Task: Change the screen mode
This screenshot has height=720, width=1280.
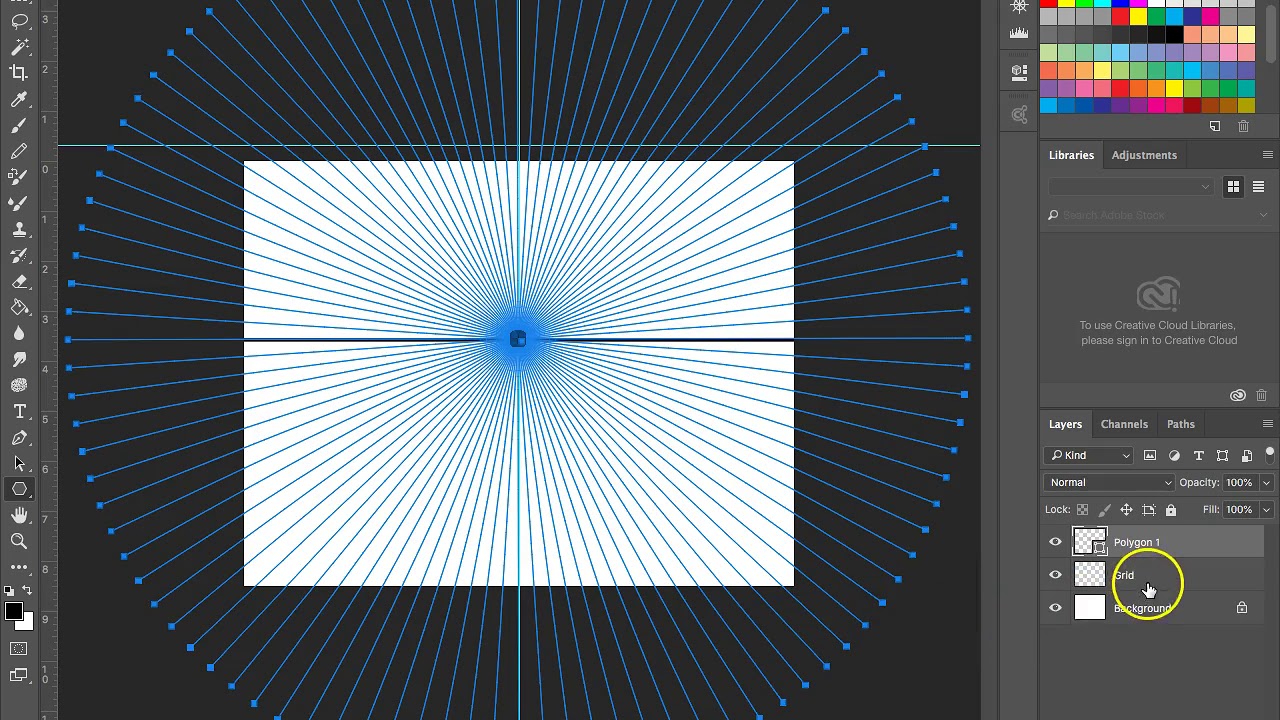Action: [19, 675]
